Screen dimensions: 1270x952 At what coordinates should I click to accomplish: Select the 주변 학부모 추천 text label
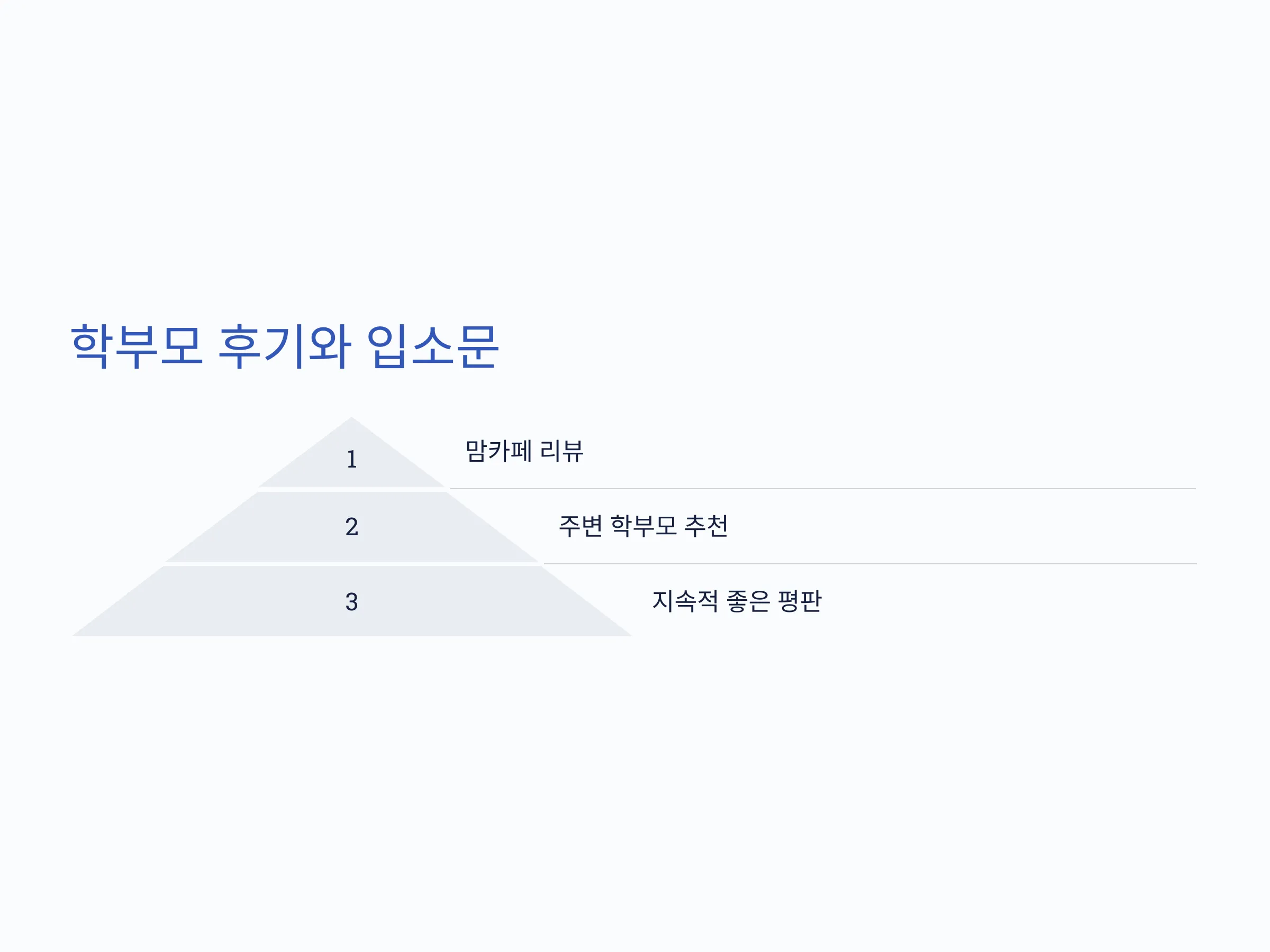click(x=643, y=526)
